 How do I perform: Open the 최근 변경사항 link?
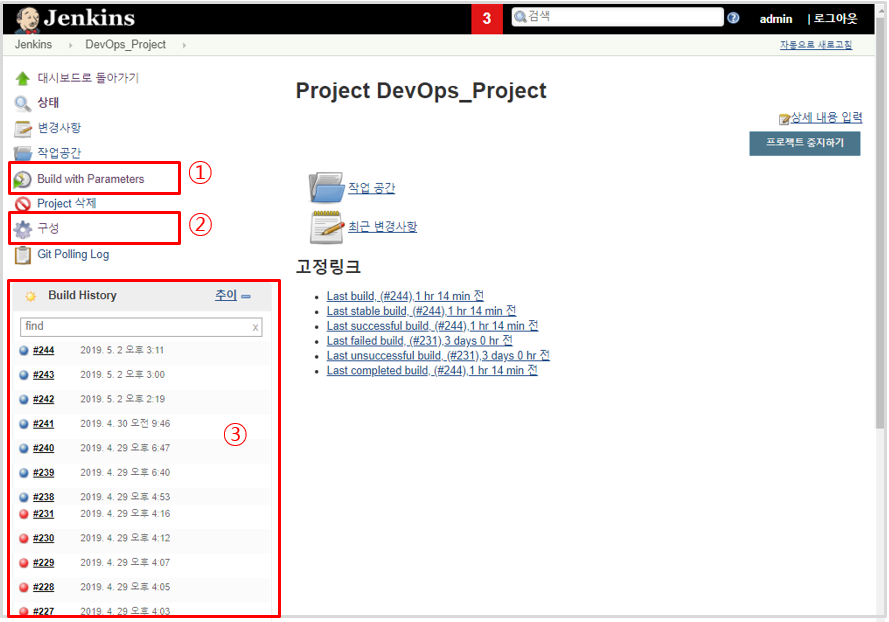coord(383,227)
